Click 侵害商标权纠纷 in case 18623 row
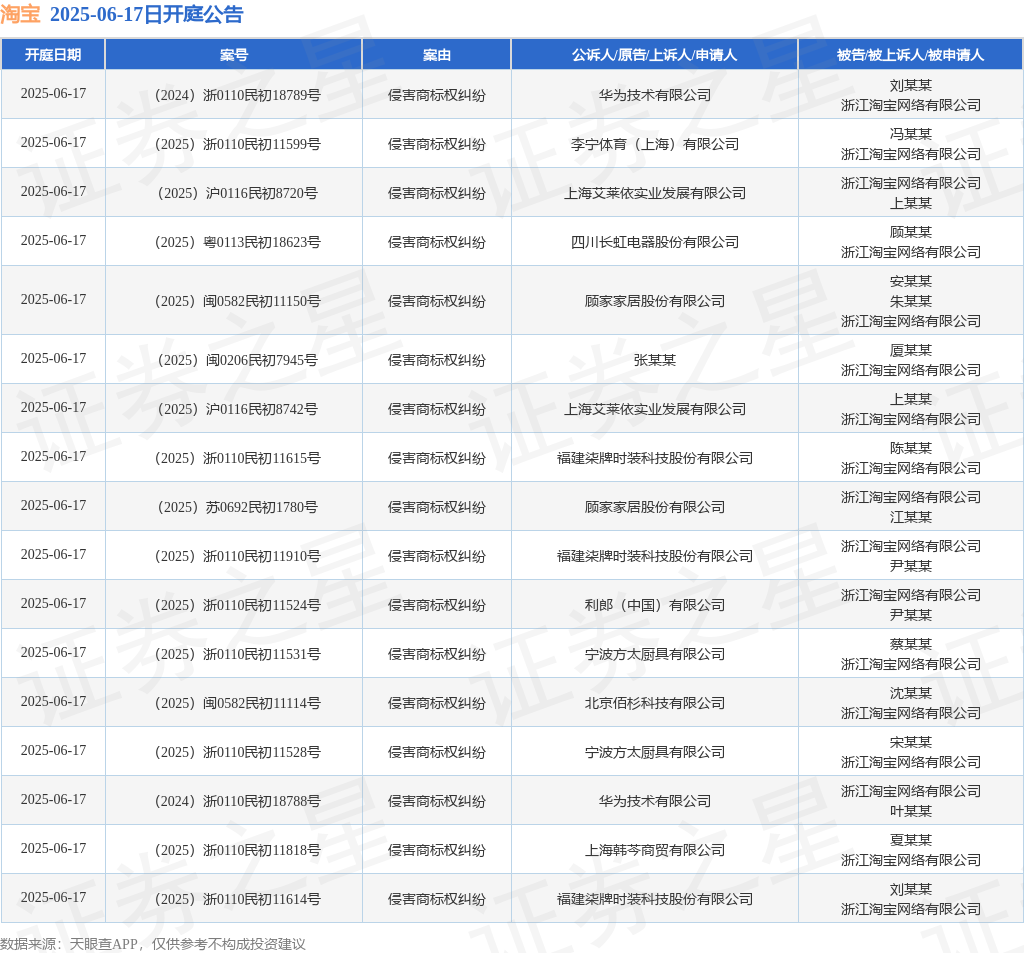1024x953 pixels. coord(437,242)
